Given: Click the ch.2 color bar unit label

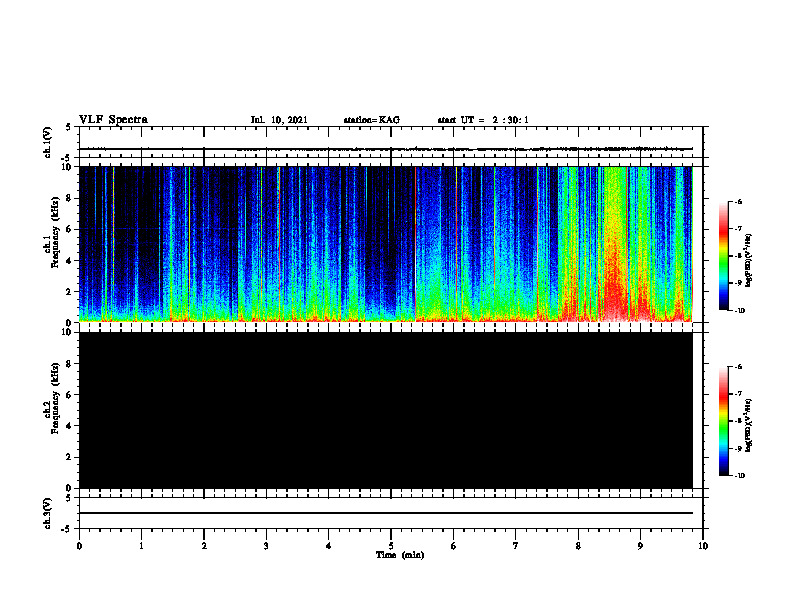Looking at the screenshot, I should click(749, 426).
